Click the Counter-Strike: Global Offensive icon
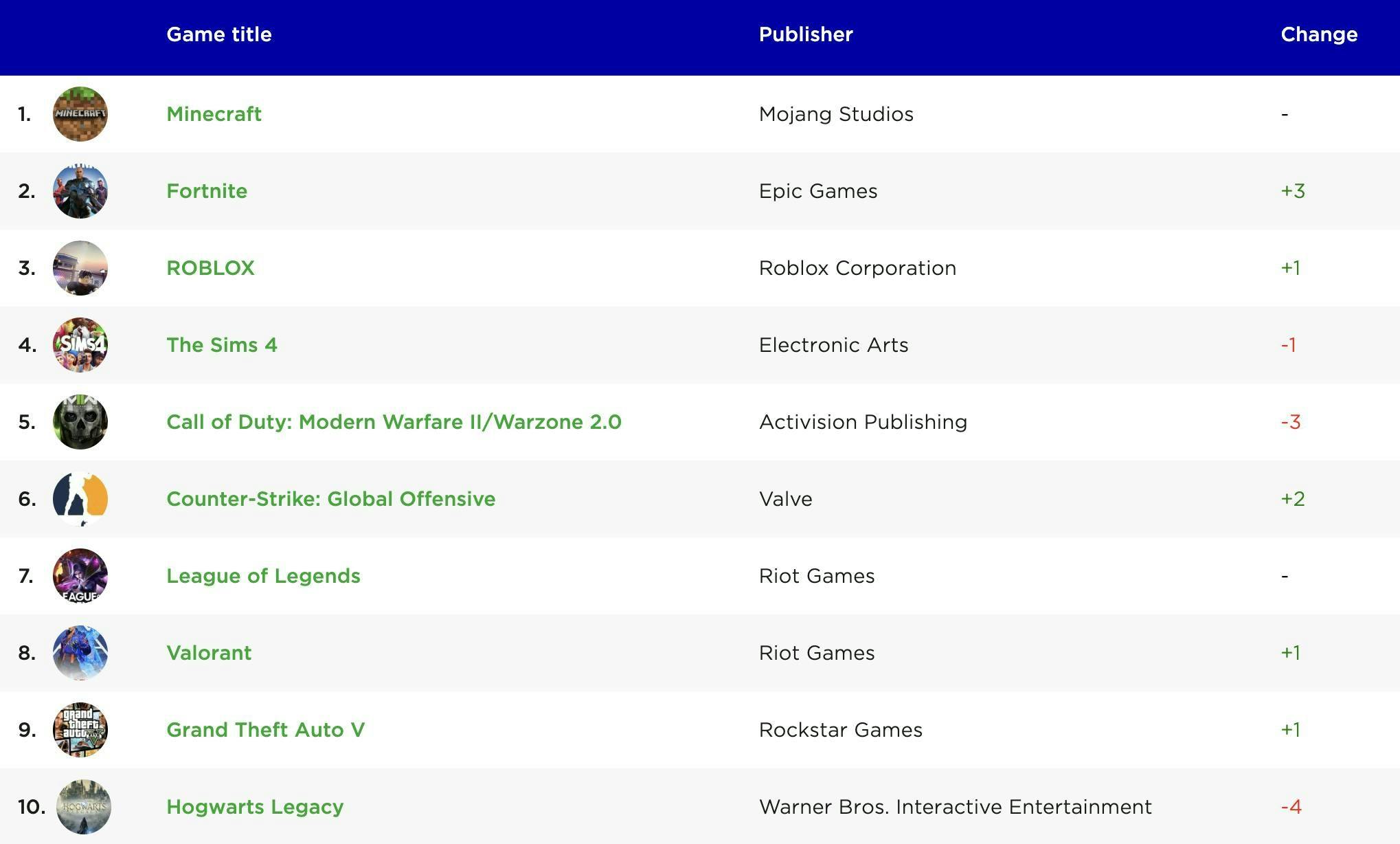The image size is (1400, 844). (80, 499)
